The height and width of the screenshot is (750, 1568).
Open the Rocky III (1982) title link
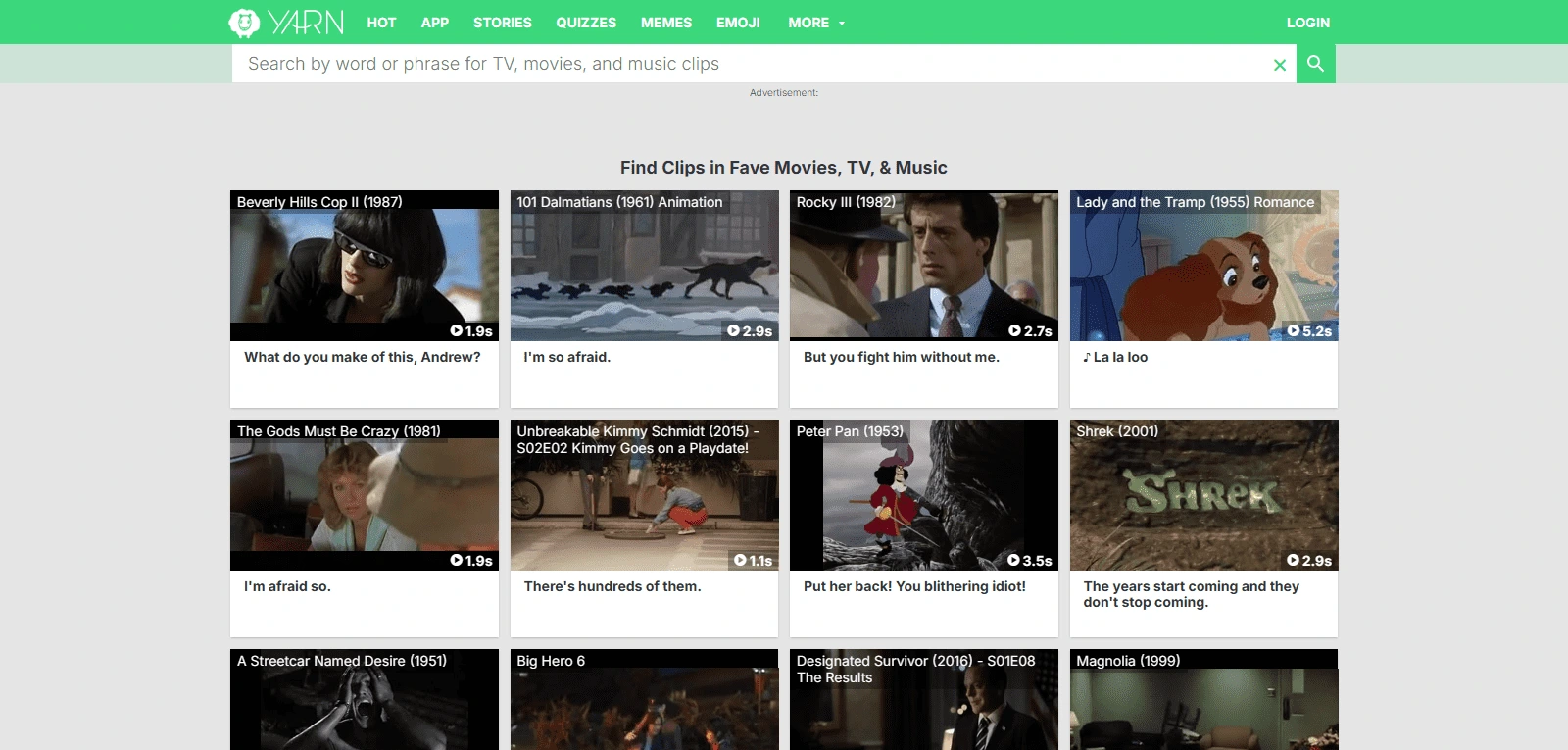846,202
